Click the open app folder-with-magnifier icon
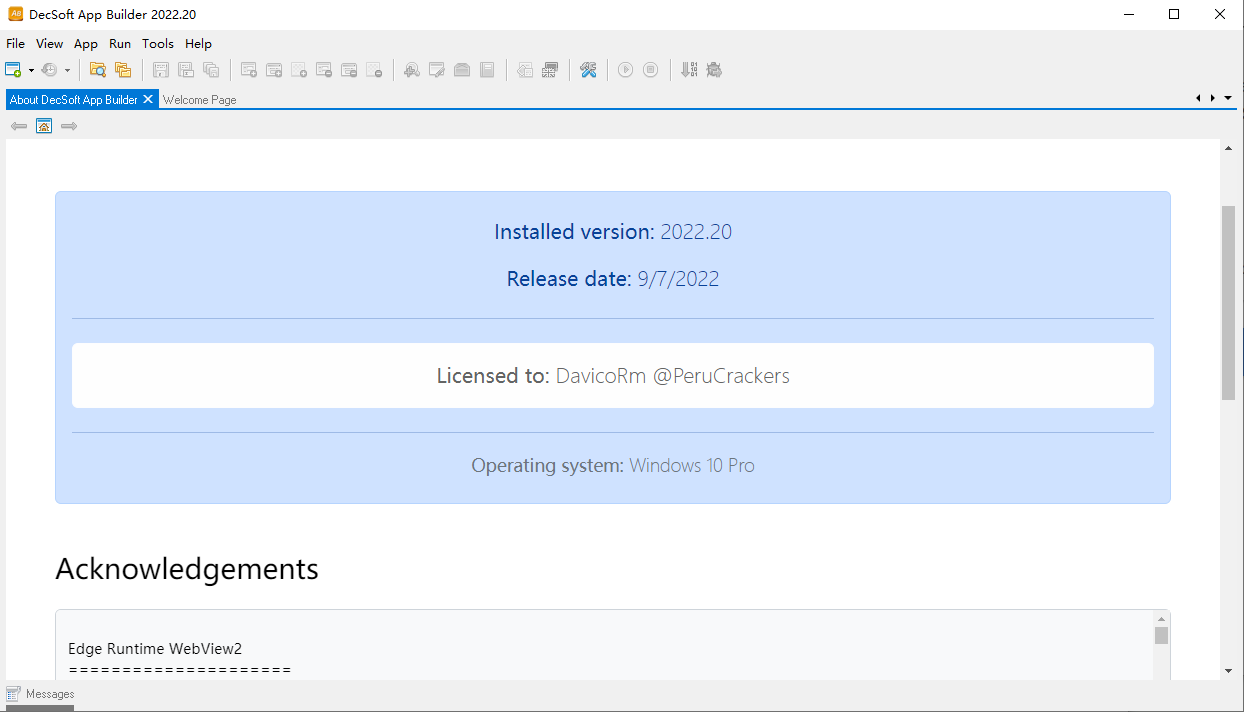The width and height of the screenshot is (1244, 712). 98,70
